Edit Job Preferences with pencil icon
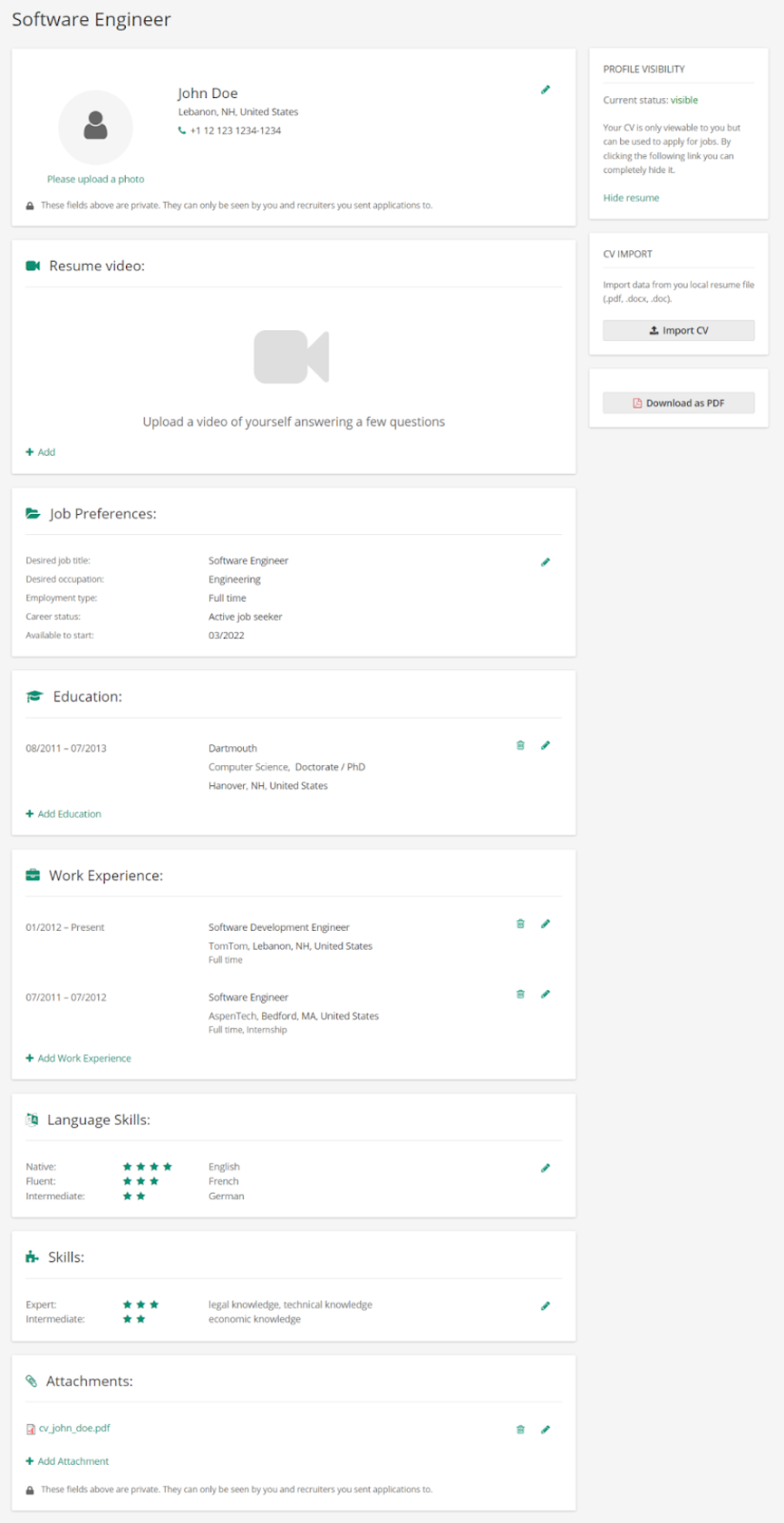The image size is (784, 1523). (x=546, y=562)
